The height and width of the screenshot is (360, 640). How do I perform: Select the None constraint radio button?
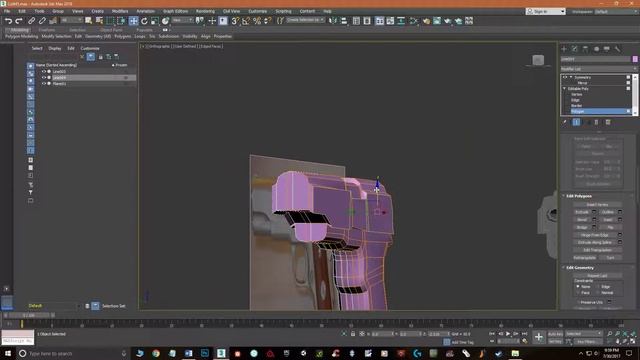[x=578, y=287]
